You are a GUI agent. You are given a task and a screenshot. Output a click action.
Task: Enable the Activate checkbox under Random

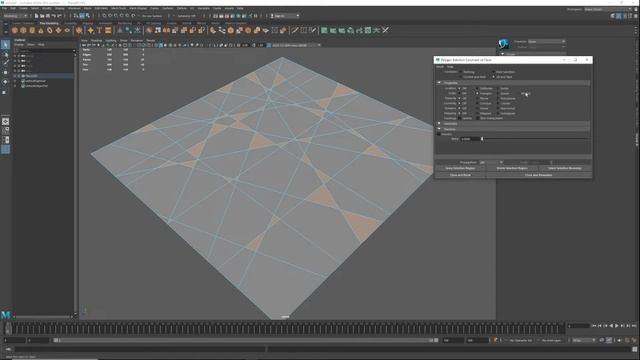click(439, 134)
